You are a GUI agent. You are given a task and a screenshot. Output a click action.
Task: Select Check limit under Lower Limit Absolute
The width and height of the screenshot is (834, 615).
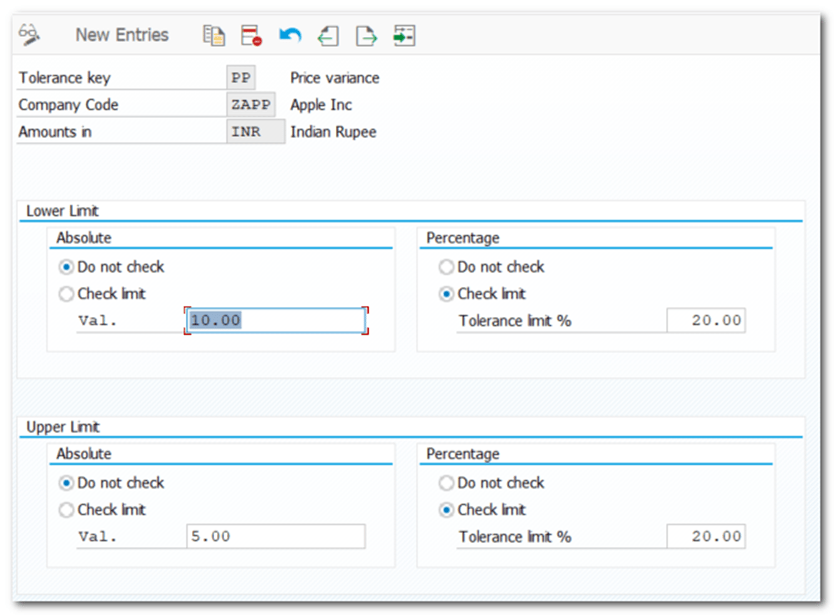click(x=67, y=294)
